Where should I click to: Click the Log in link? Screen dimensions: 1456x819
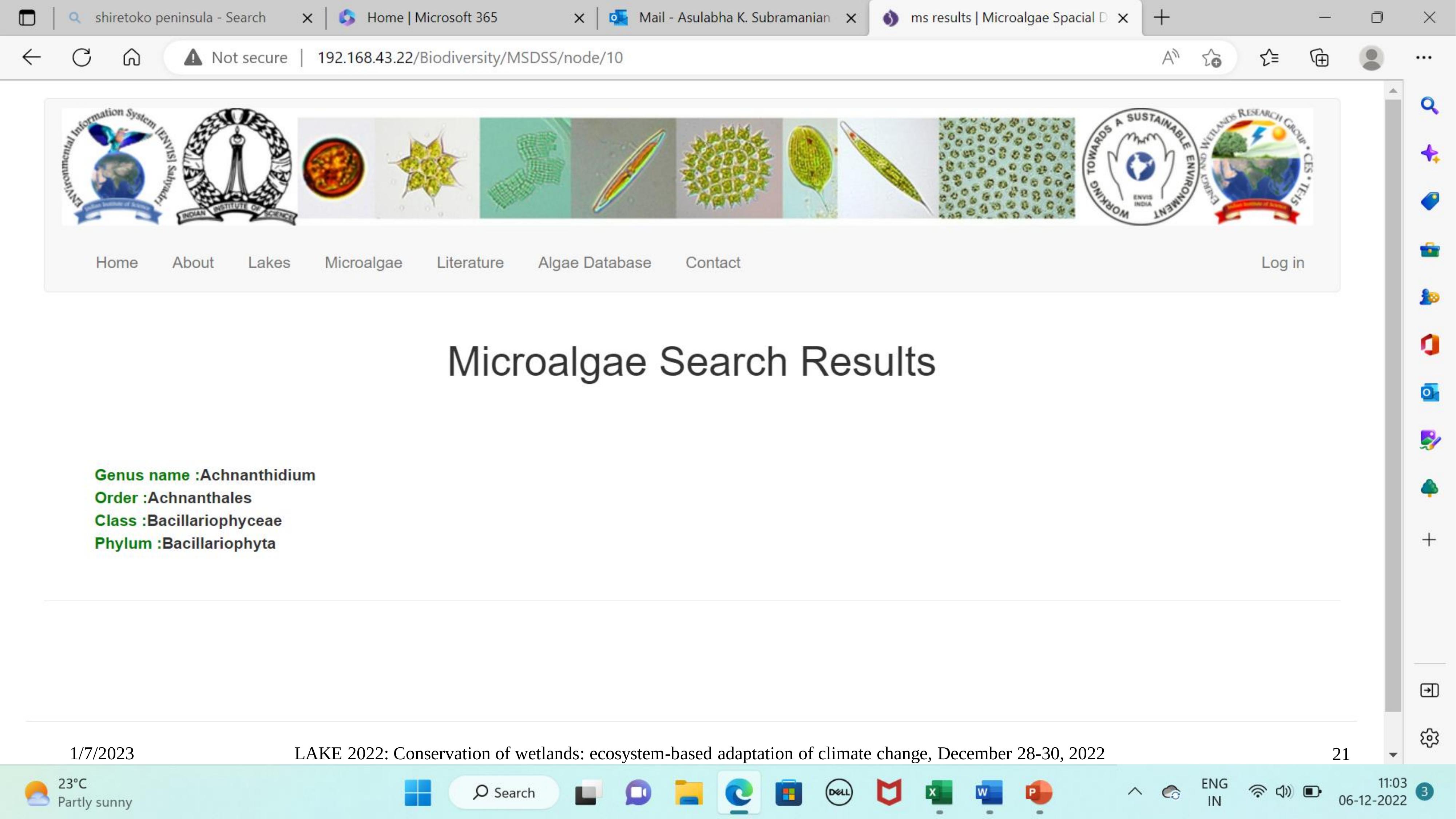click(x=1282, y=262)
